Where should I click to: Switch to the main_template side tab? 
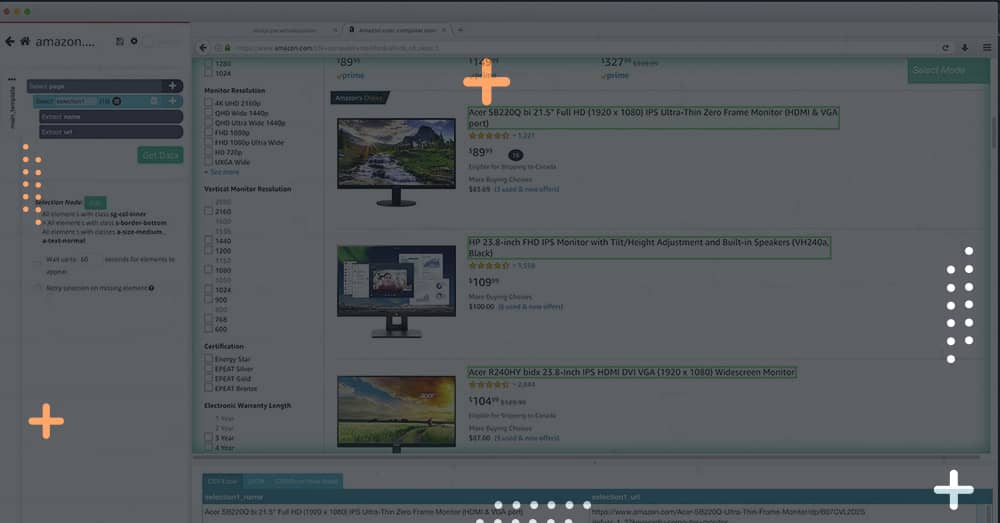(x=12, y=107)
